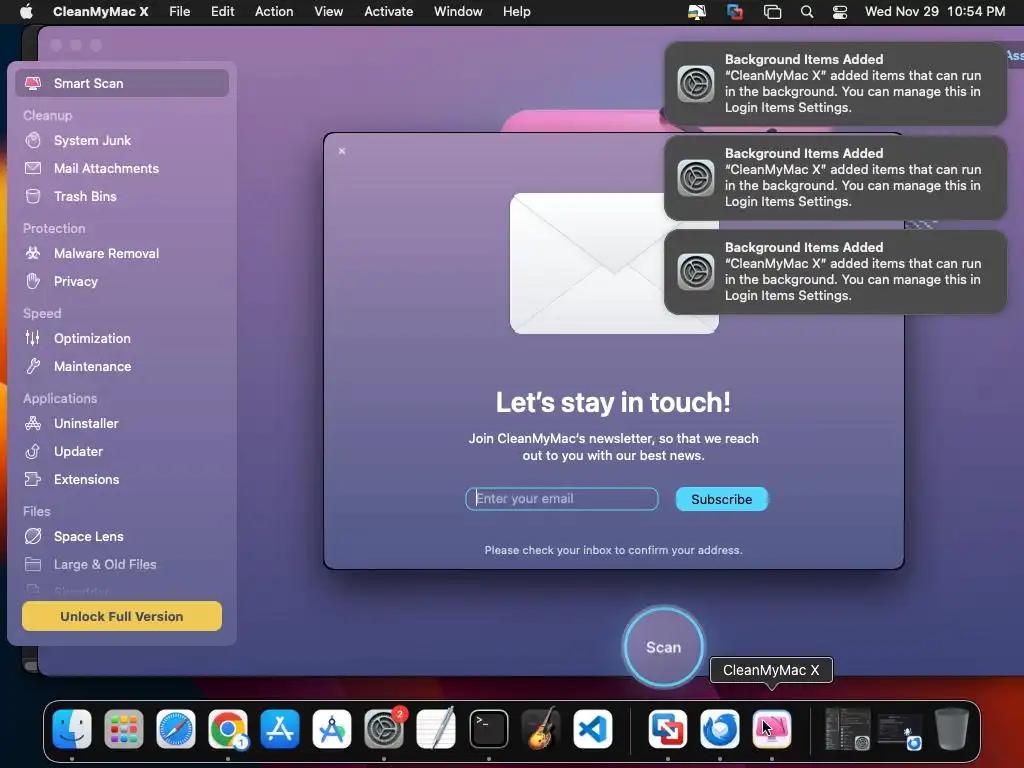Viewport: 1024px width, 768px height.
Task: Launch Safari from the Dock
Action: tap(176, 729)
